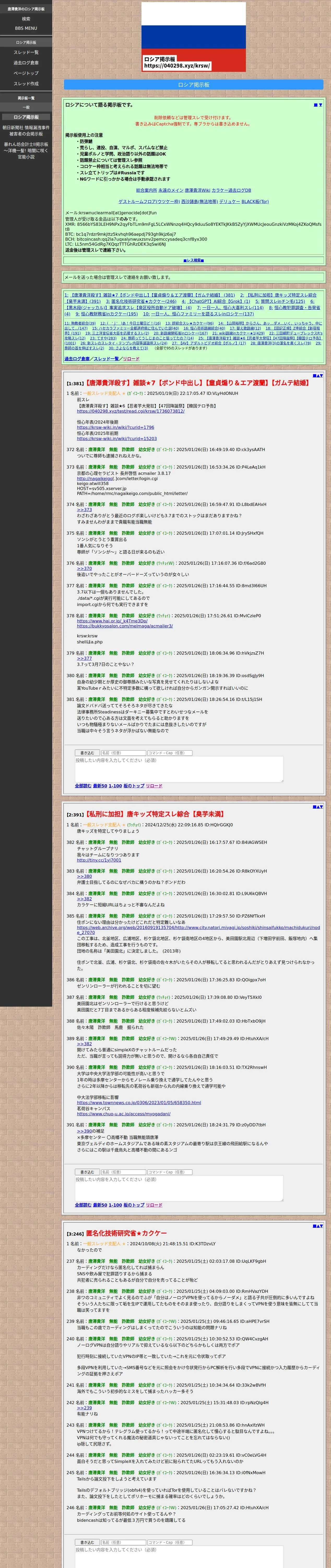Viewport: 331px width, 1568px height.
Task: Open krsw-wiki link ending curid=1796
Action: pyautogui.click(x=115, y=427)
